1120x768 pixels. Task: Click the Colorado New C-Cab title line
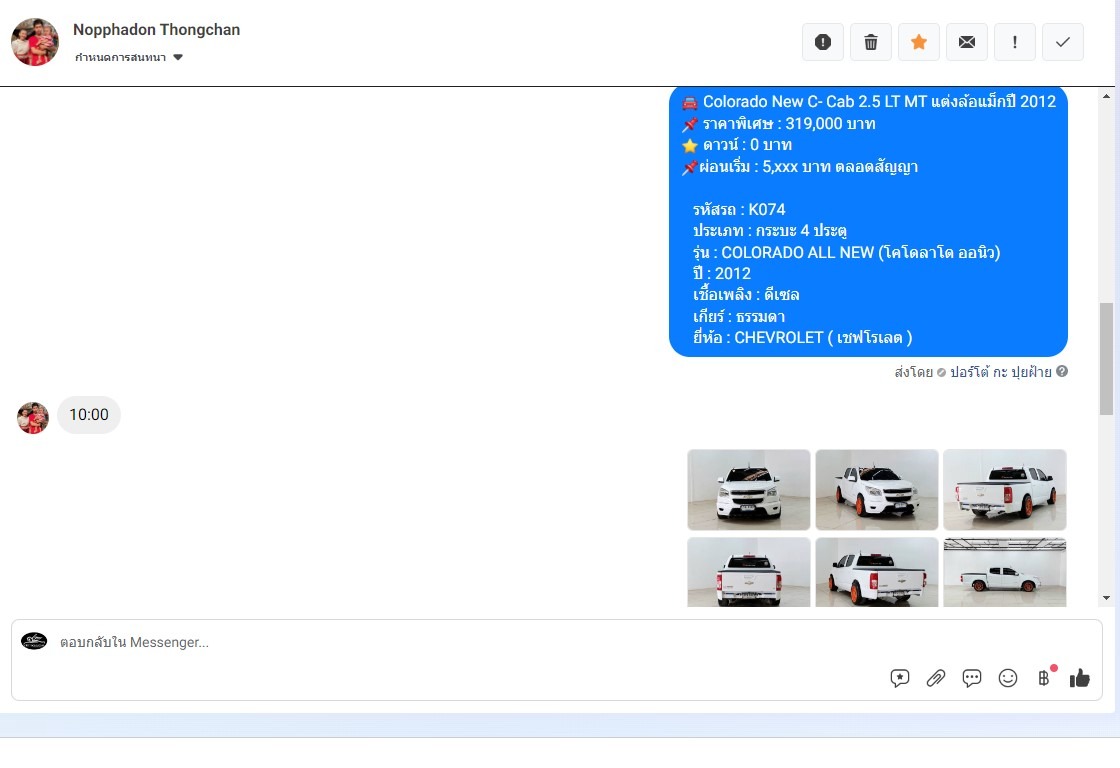(x=869, y=101)
